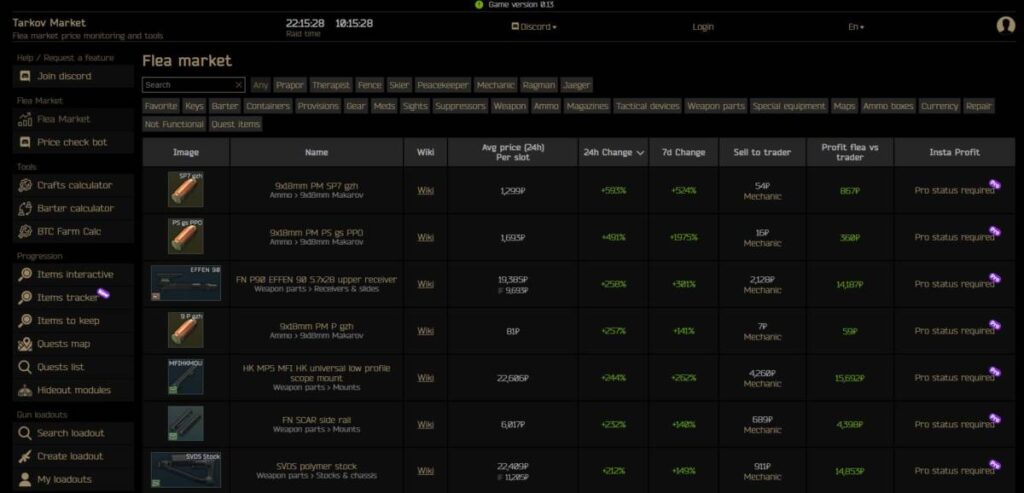Toggle the Favorite filter
The image size is (1024, 493).
tap(161, 106)
